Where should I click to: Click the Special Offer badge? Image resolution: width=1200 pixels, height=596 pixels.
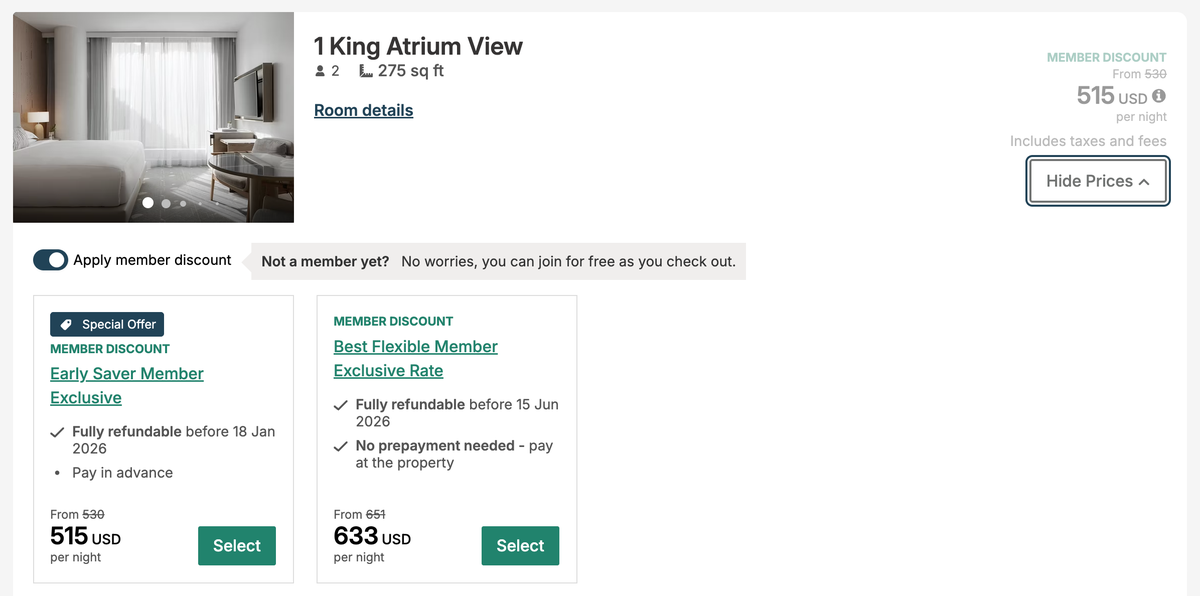click(107, 324)
